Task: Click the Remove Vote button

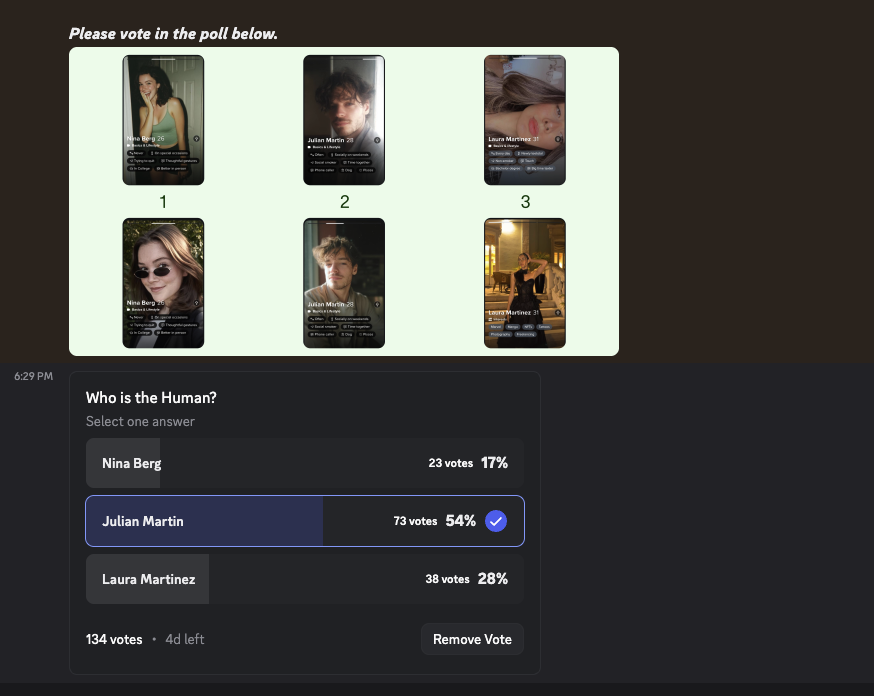Action: 472,639
